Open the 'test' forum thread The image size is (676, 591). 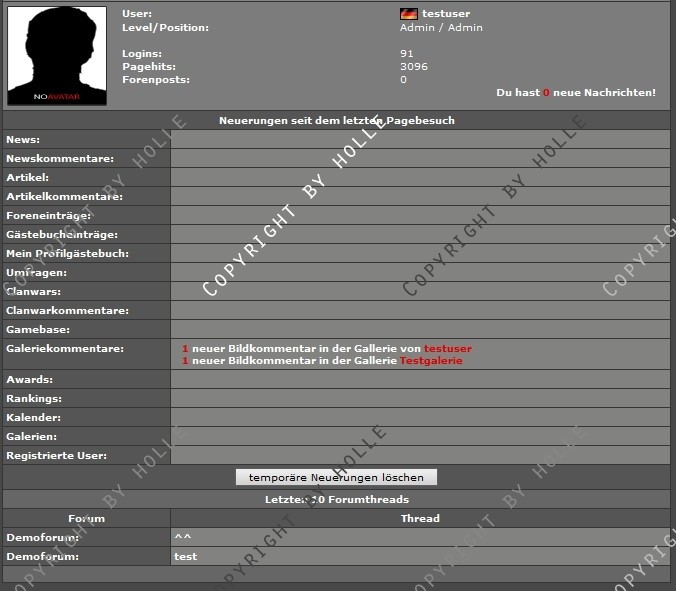coord(185,556)
